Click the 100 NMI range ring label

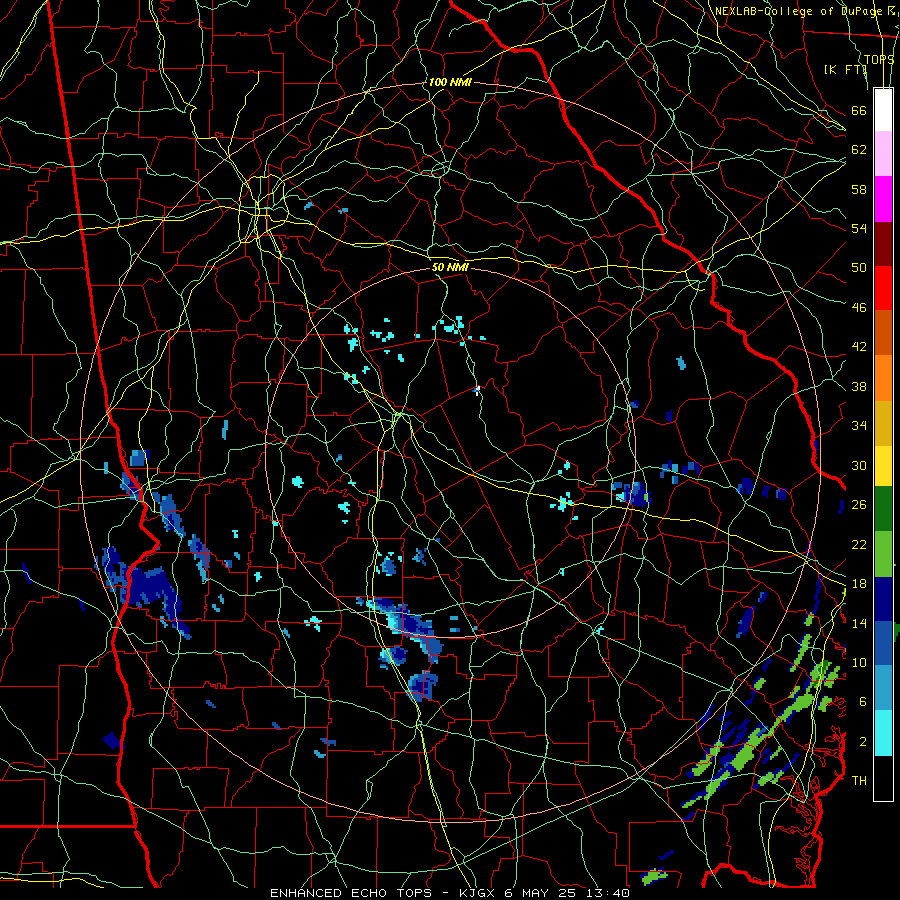click(450, 82)
